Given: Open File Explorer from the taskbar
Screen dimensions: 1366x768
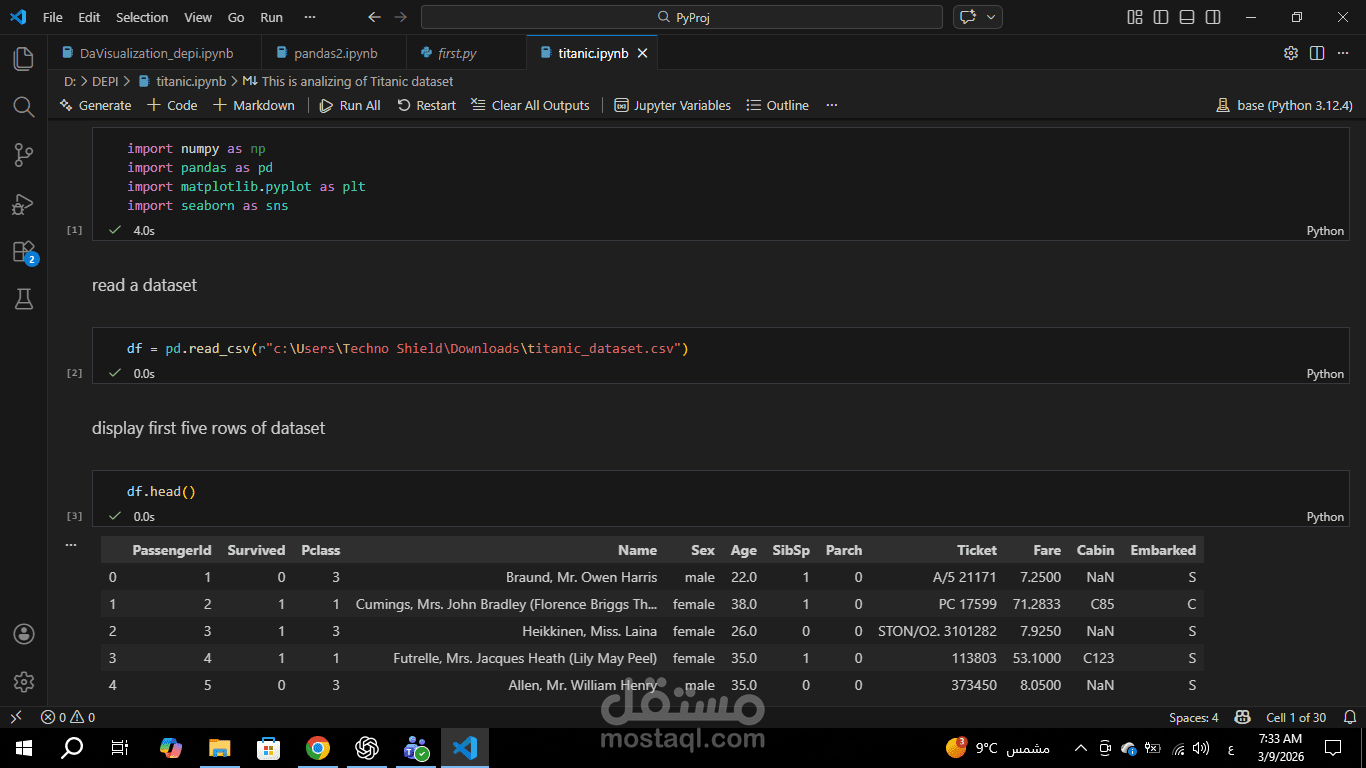Looking at the screenshot, I should 220,748.
